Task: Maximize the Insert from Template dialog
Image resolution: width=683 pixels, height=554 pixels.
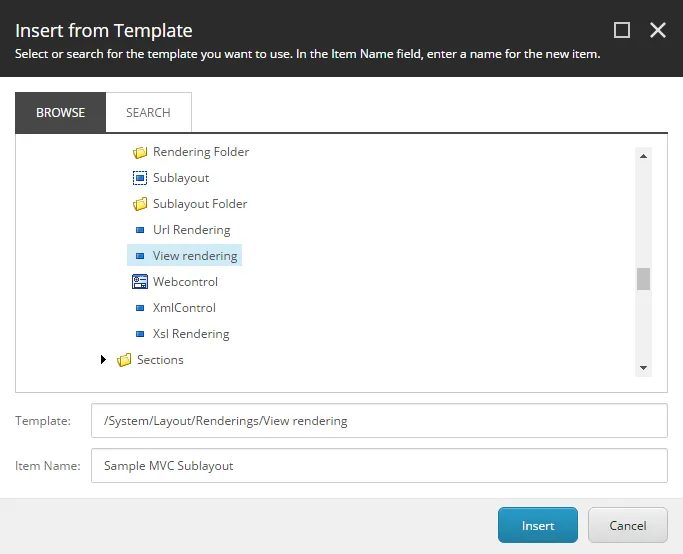Action: pyautogui.click(x=622, y=30)
